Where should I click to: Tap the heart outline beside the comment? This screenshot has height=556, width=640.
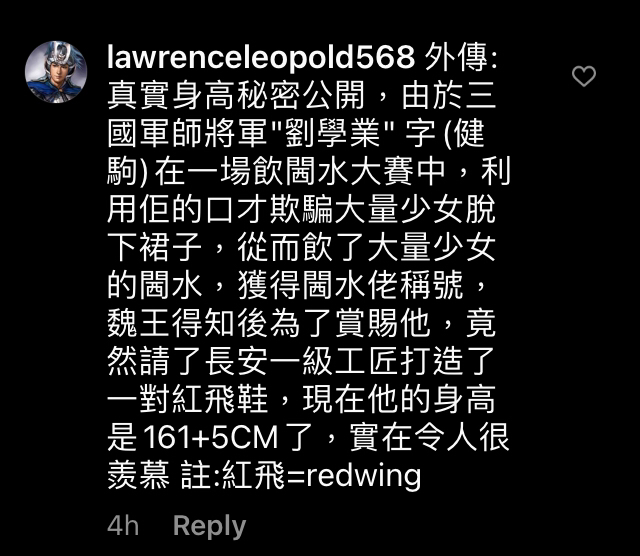(584, 76)
